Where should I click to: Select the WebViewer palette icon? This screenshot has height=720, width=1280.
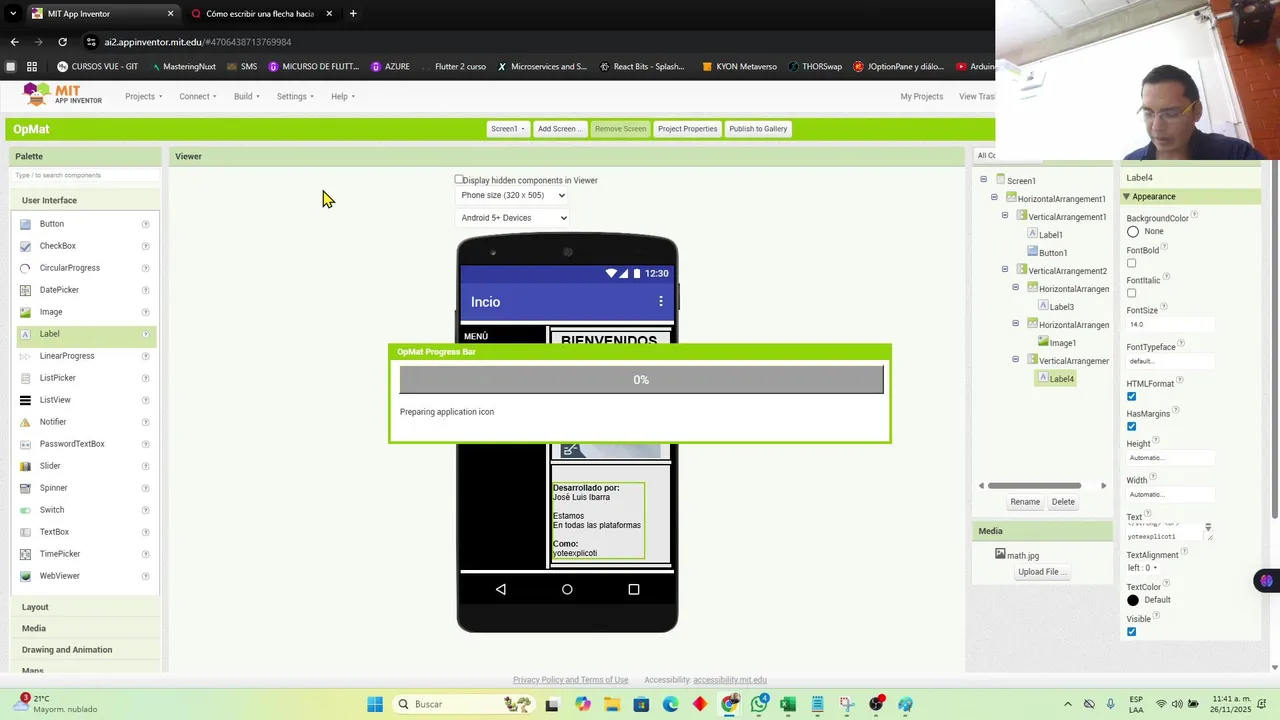coord(26,576)
